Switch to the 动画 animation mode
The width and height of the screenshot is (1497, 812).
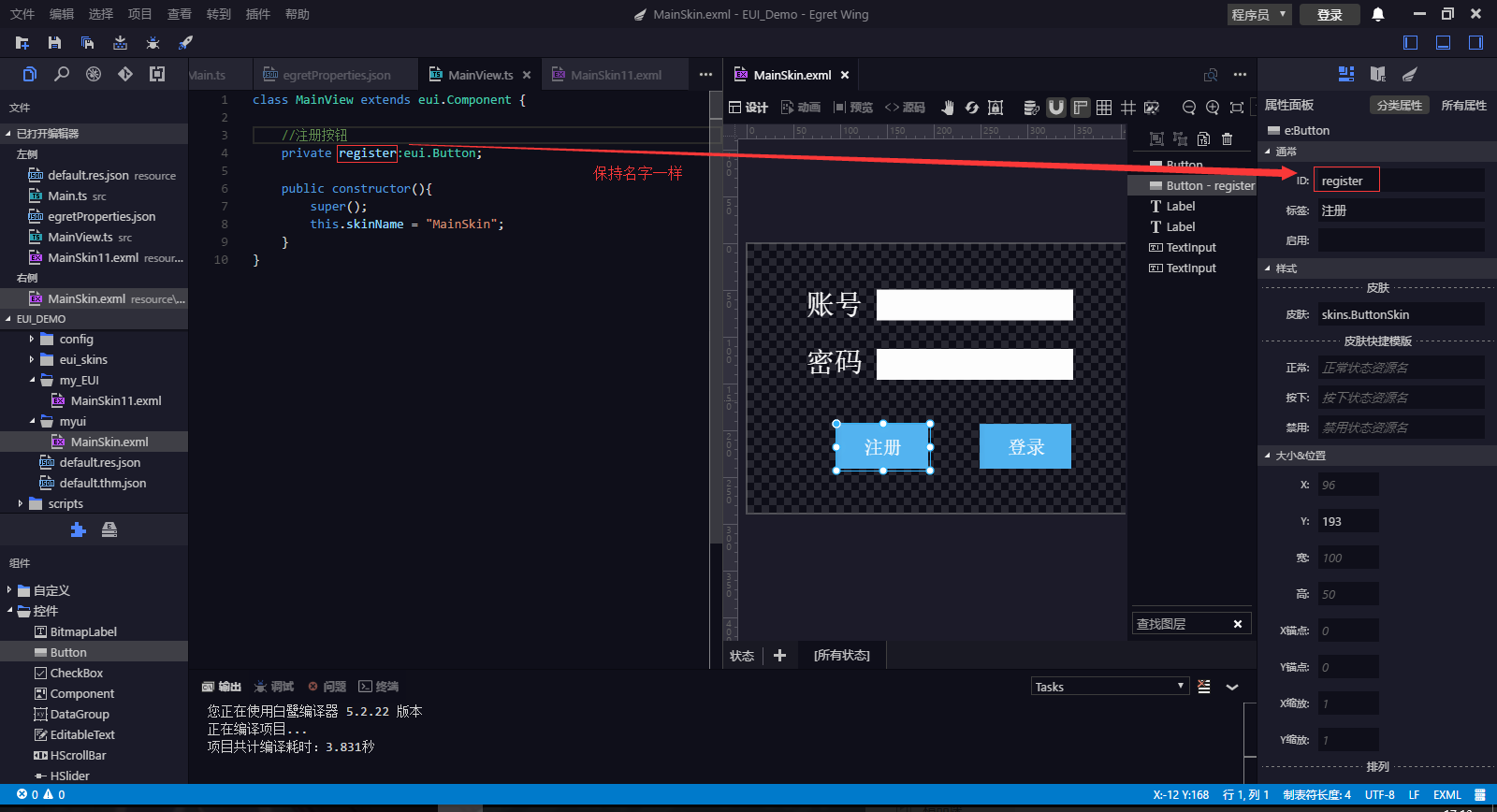point(801,108)
